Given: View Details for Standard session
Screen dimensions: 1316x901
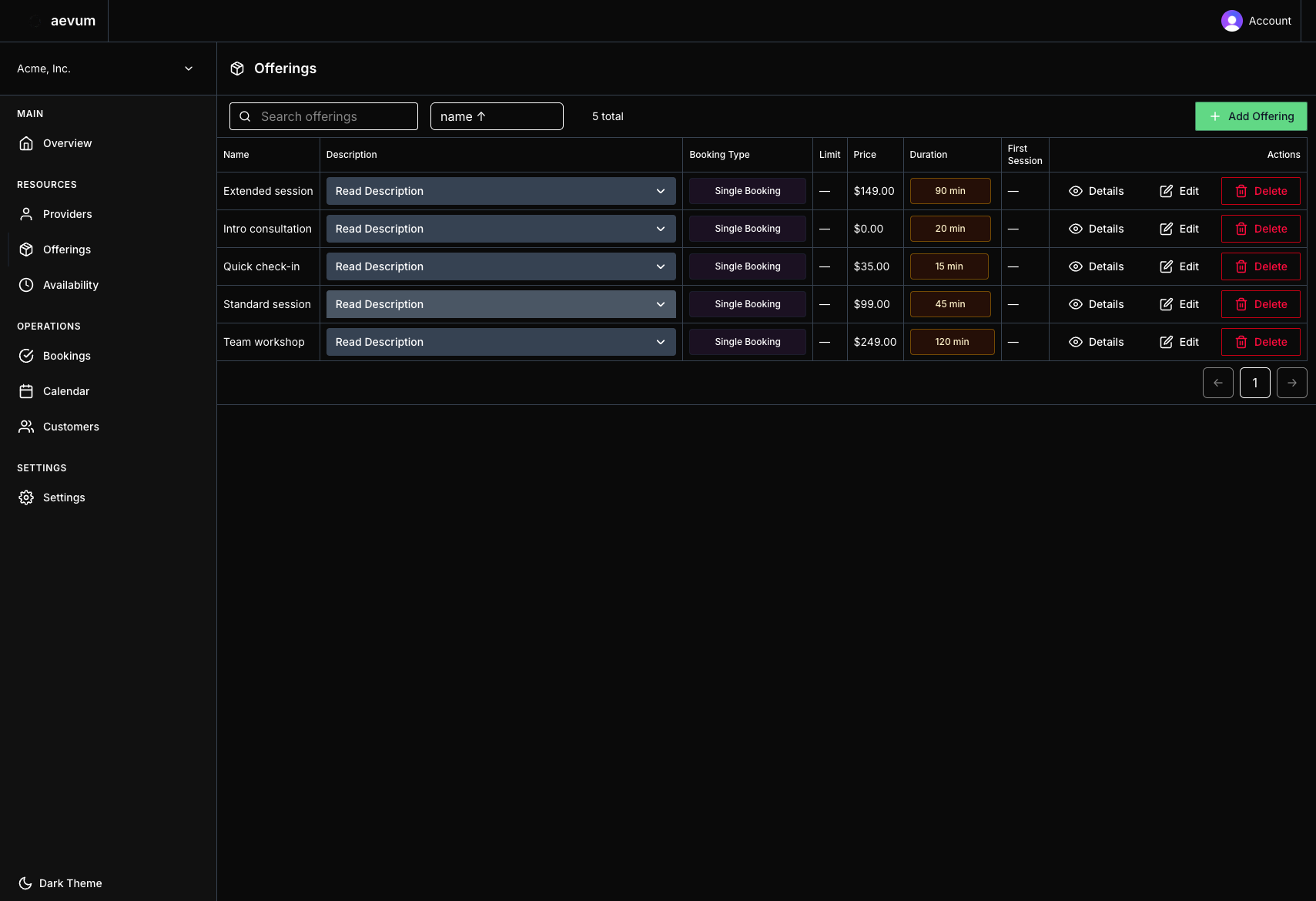Looking at the screenshot, I should coord(1097,304).
